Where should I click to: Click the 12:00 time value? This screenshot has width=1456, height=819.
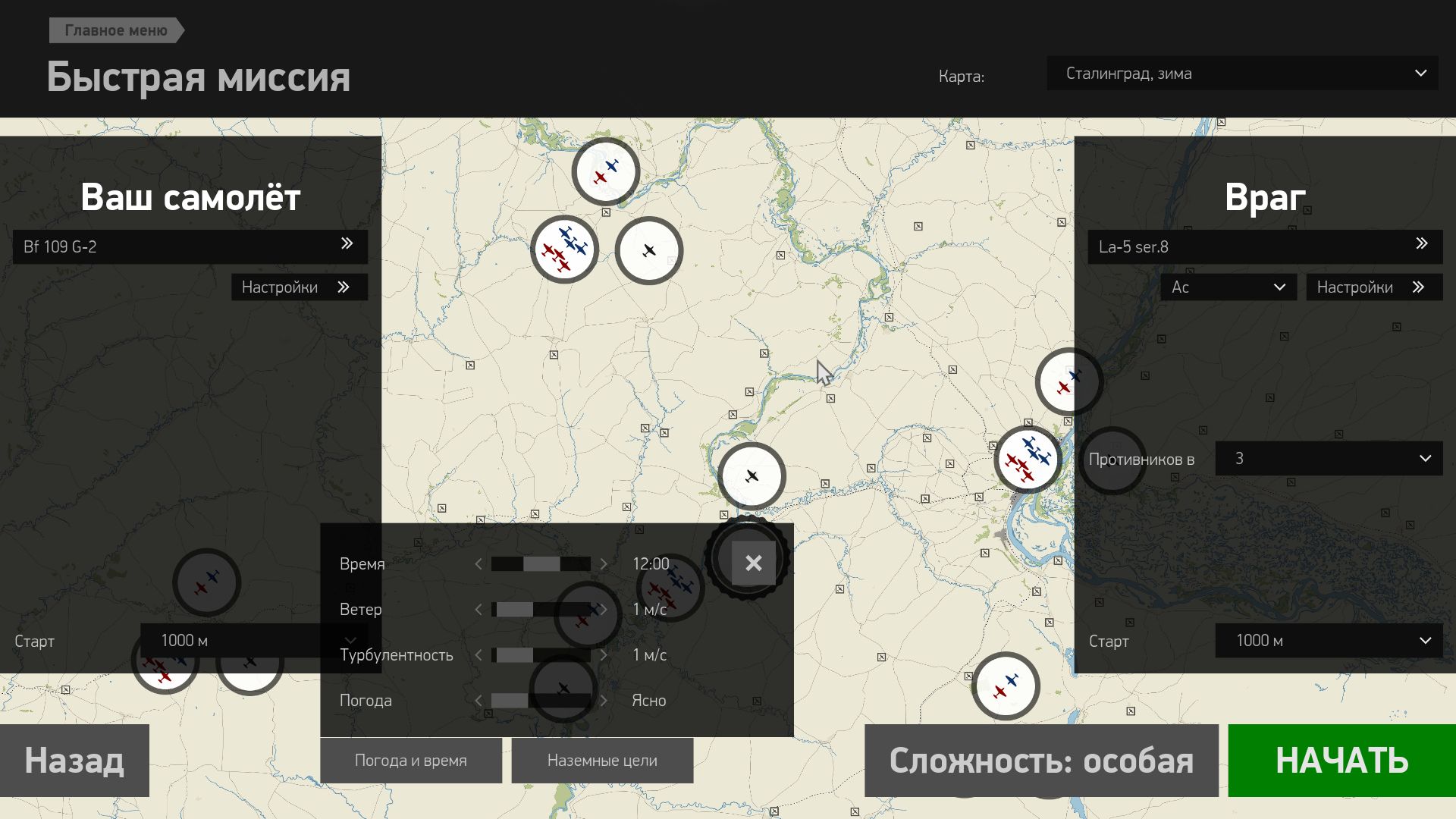651,564
